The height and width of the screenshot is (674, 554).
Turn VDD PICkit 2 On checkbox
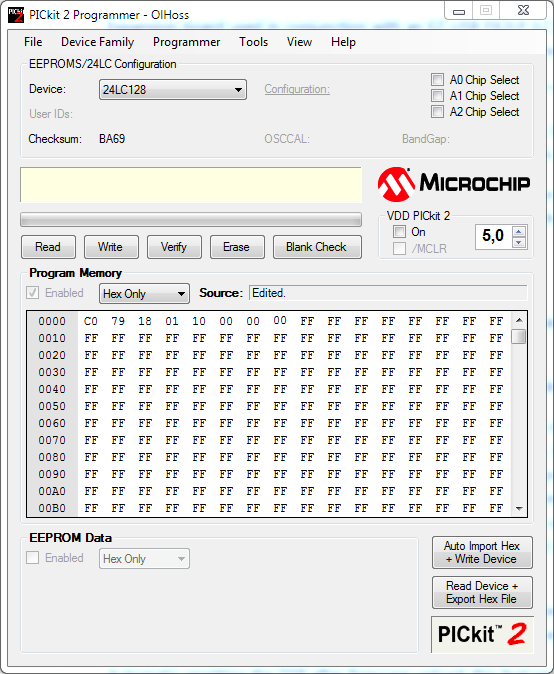coord(399,232)
